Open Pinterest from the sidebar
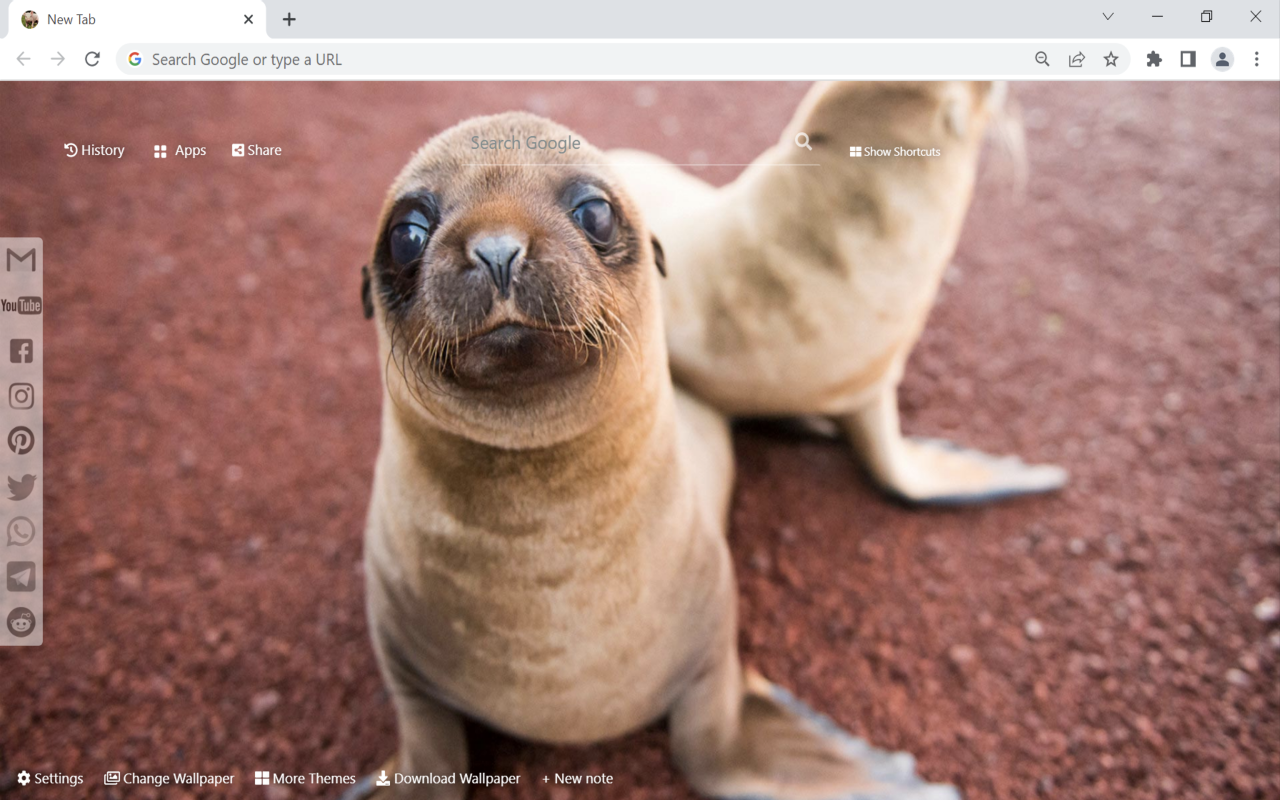 click(21, 441)
